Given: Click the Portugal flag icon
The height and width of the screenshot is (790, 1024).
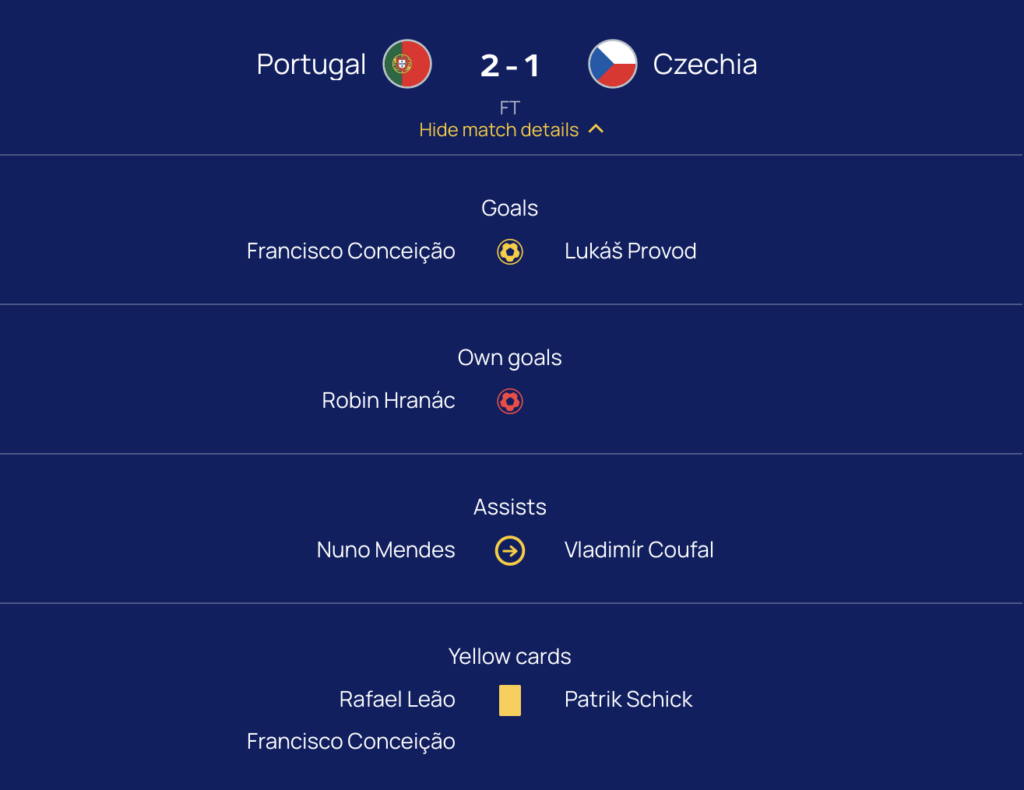Looking at the screenshot, I should tap(407, 64).
